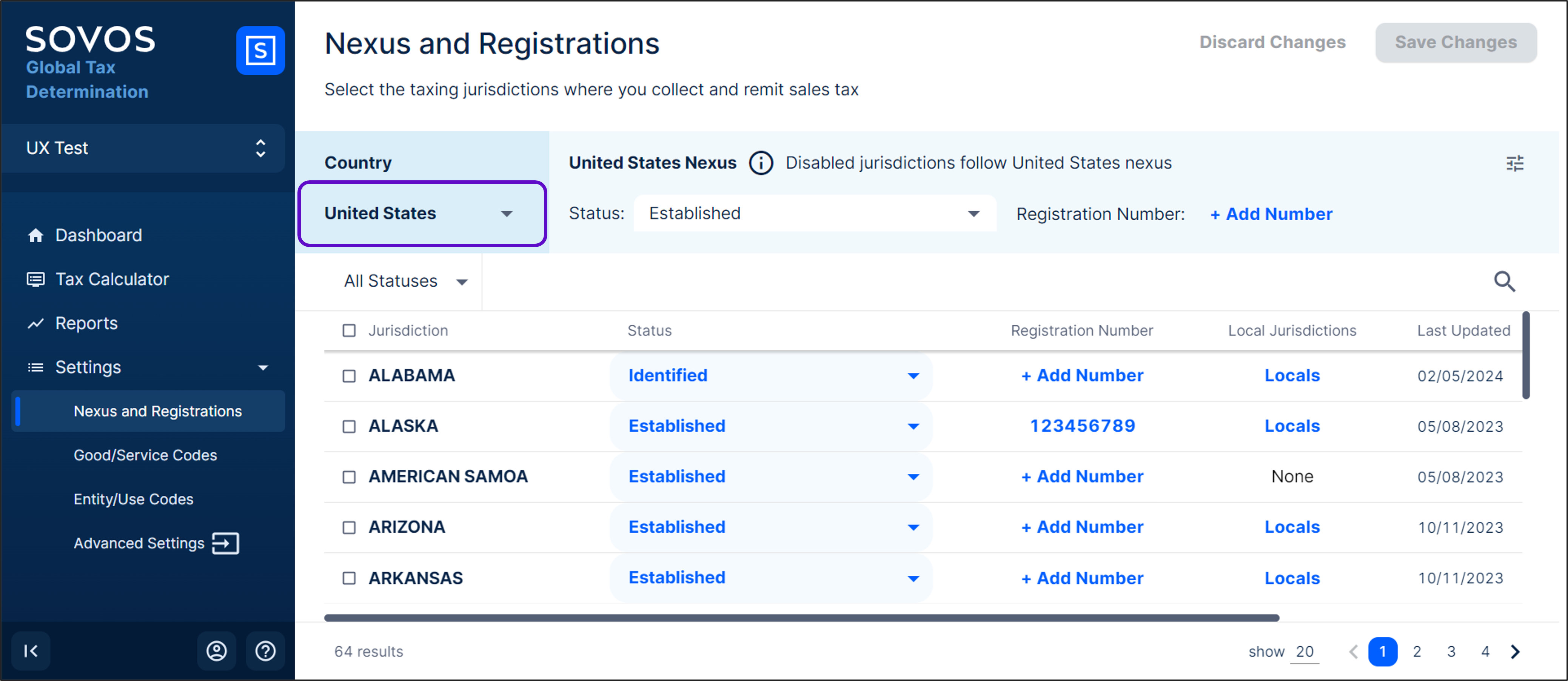Screen dimensions: 1568x681
Task: Expand the All Statuses filter dropdown
Action: tap(405, 281)
